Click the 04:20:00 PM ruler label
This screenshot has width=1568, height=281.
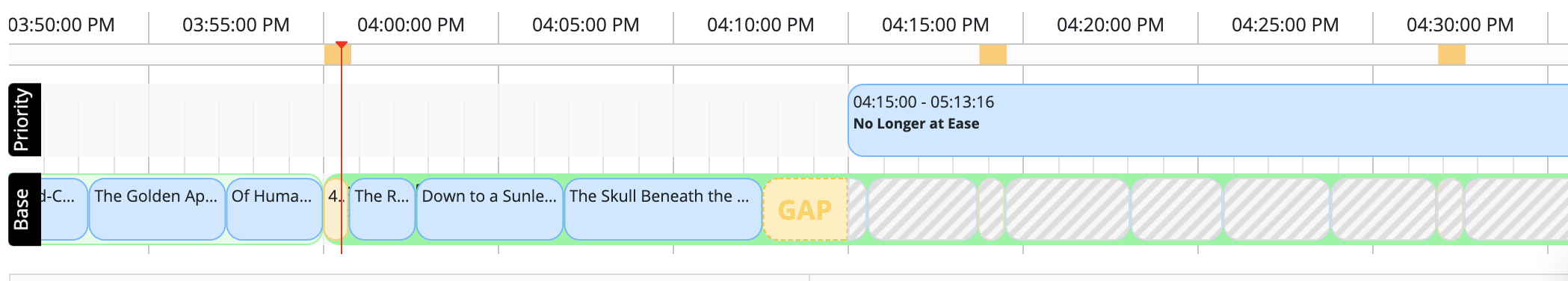tap(1111, 25)
